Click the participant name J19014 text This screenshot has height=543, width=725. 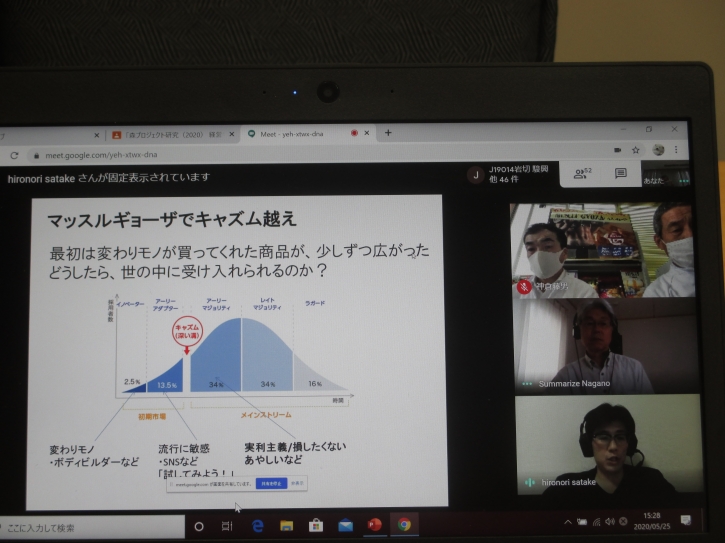(x=519, y=169)
